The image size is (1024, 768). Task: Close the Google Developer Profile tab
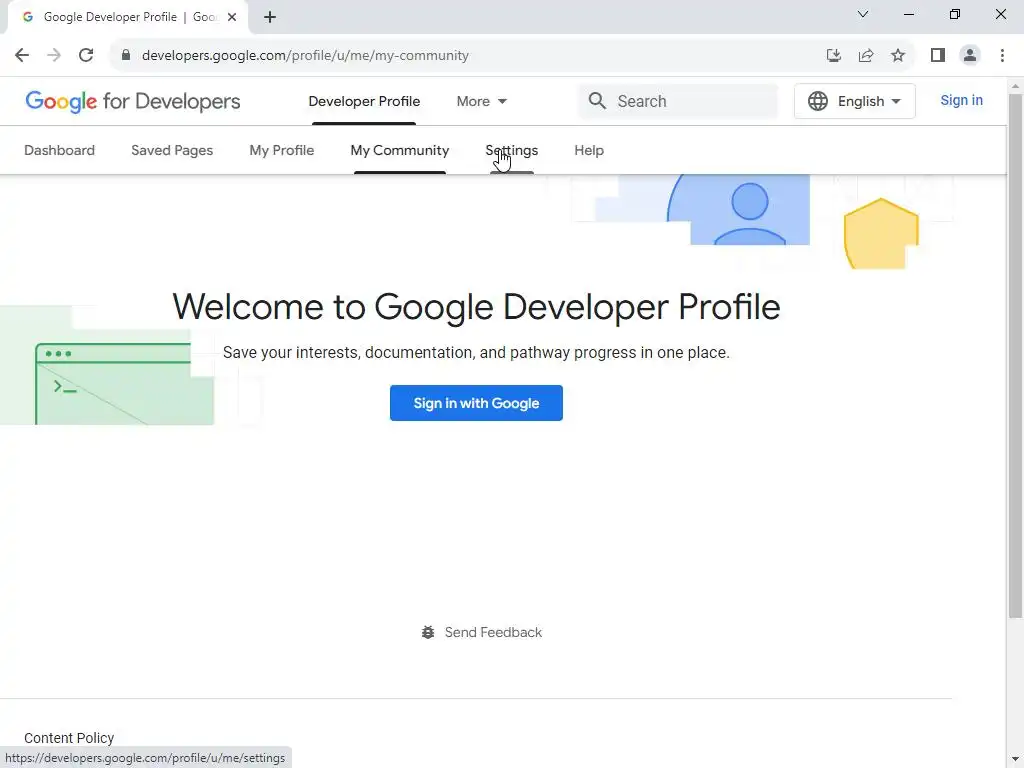232,18
